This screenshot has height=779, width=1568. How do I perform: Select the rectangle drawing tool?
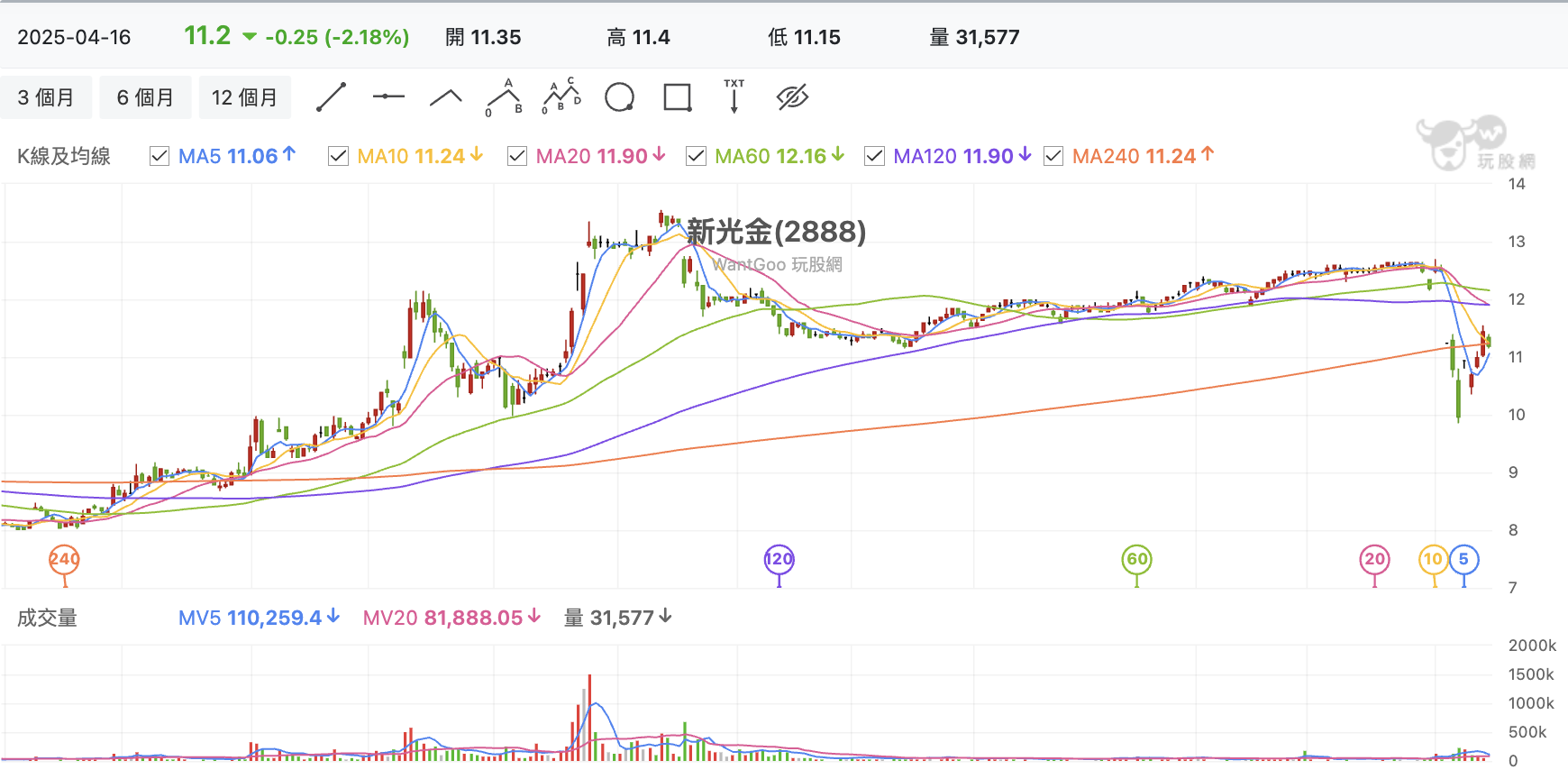pos(678,97)
